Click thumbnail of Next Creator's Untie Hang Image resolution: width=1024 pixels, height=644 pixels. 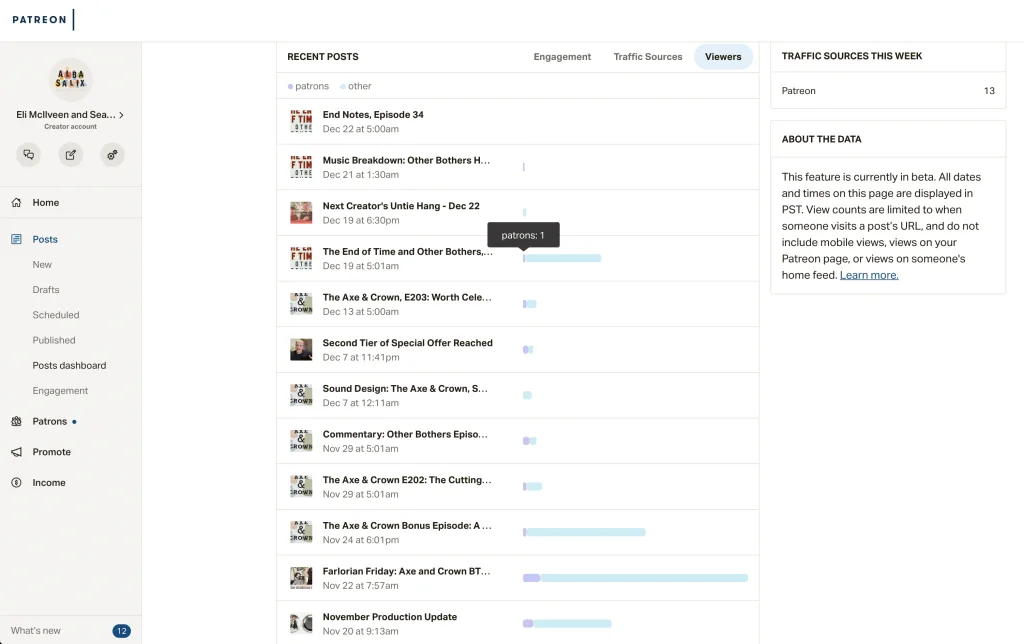[301, 213]
